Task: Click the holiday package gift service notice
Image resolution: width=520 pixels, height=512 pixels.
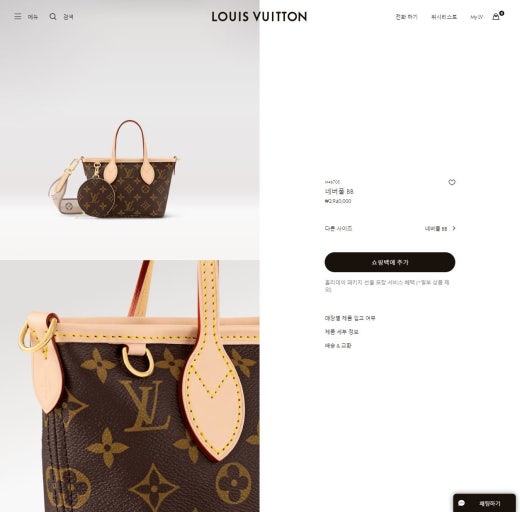Action: point(387,286)
